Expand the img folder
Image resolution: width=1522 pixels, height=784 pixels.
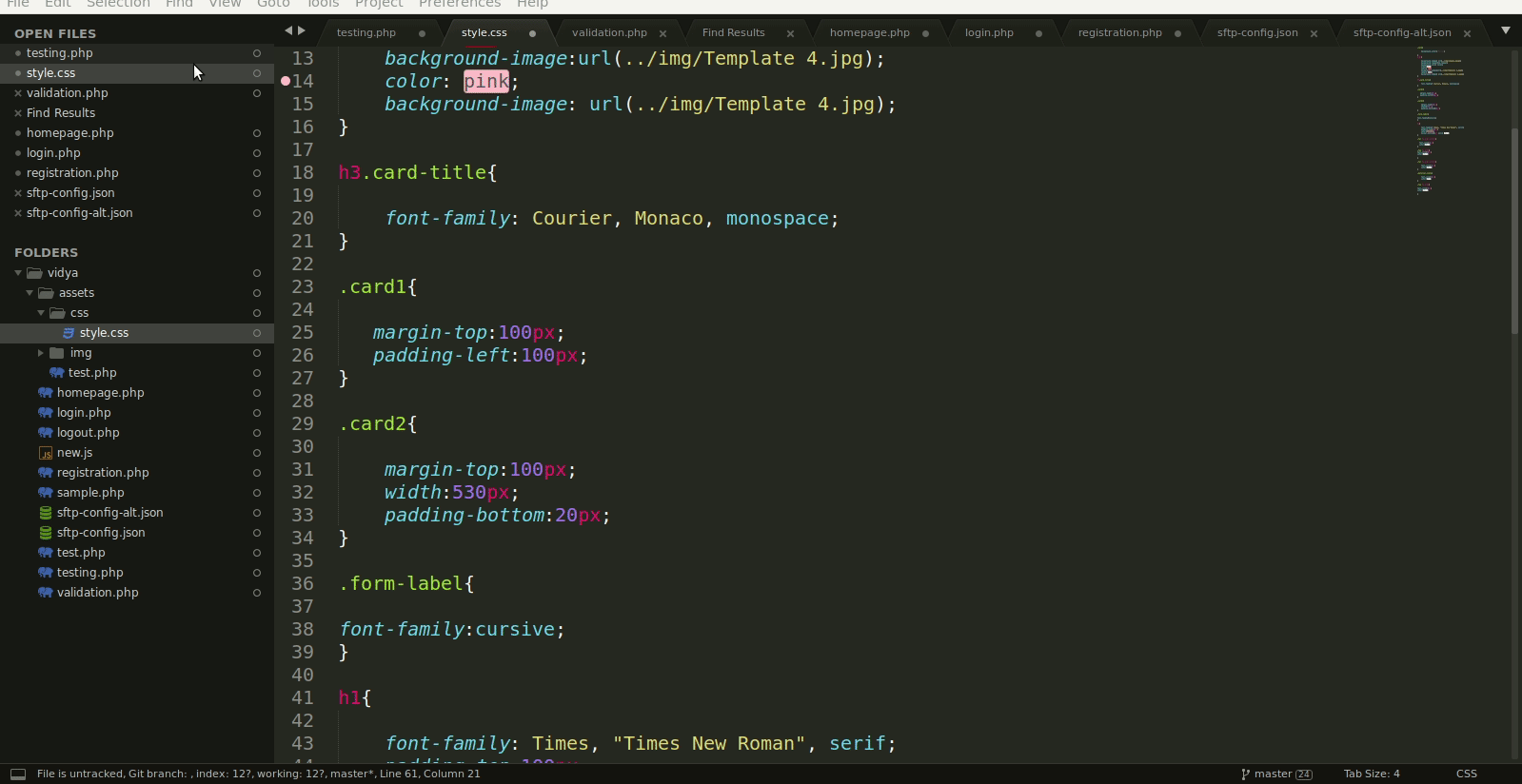coord(41,353)
